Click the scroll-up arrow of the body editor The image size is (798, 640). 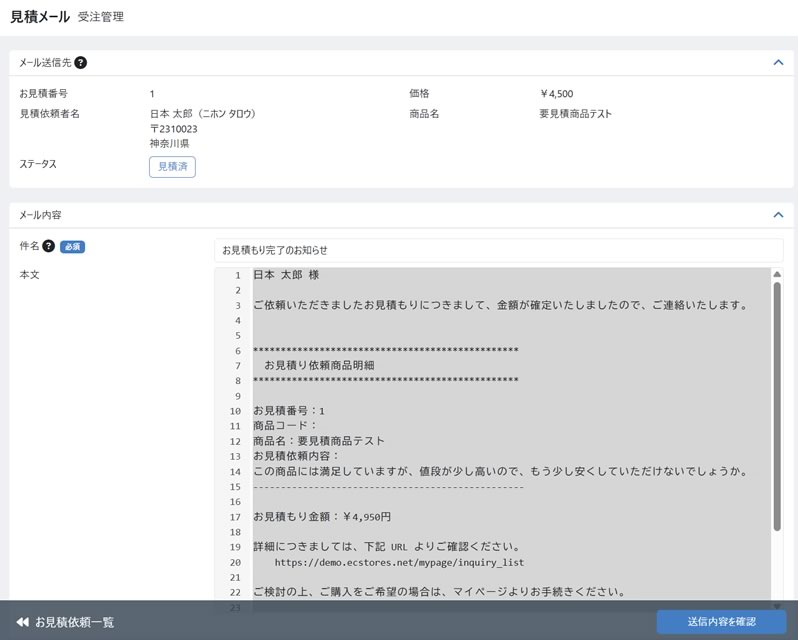(777, 274)
